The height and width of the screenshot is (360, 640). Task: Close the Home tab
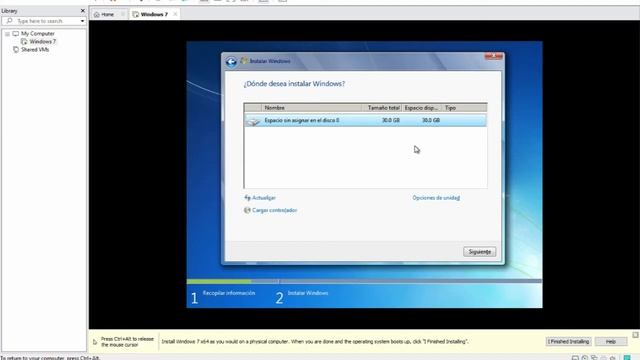coord(122,14)
